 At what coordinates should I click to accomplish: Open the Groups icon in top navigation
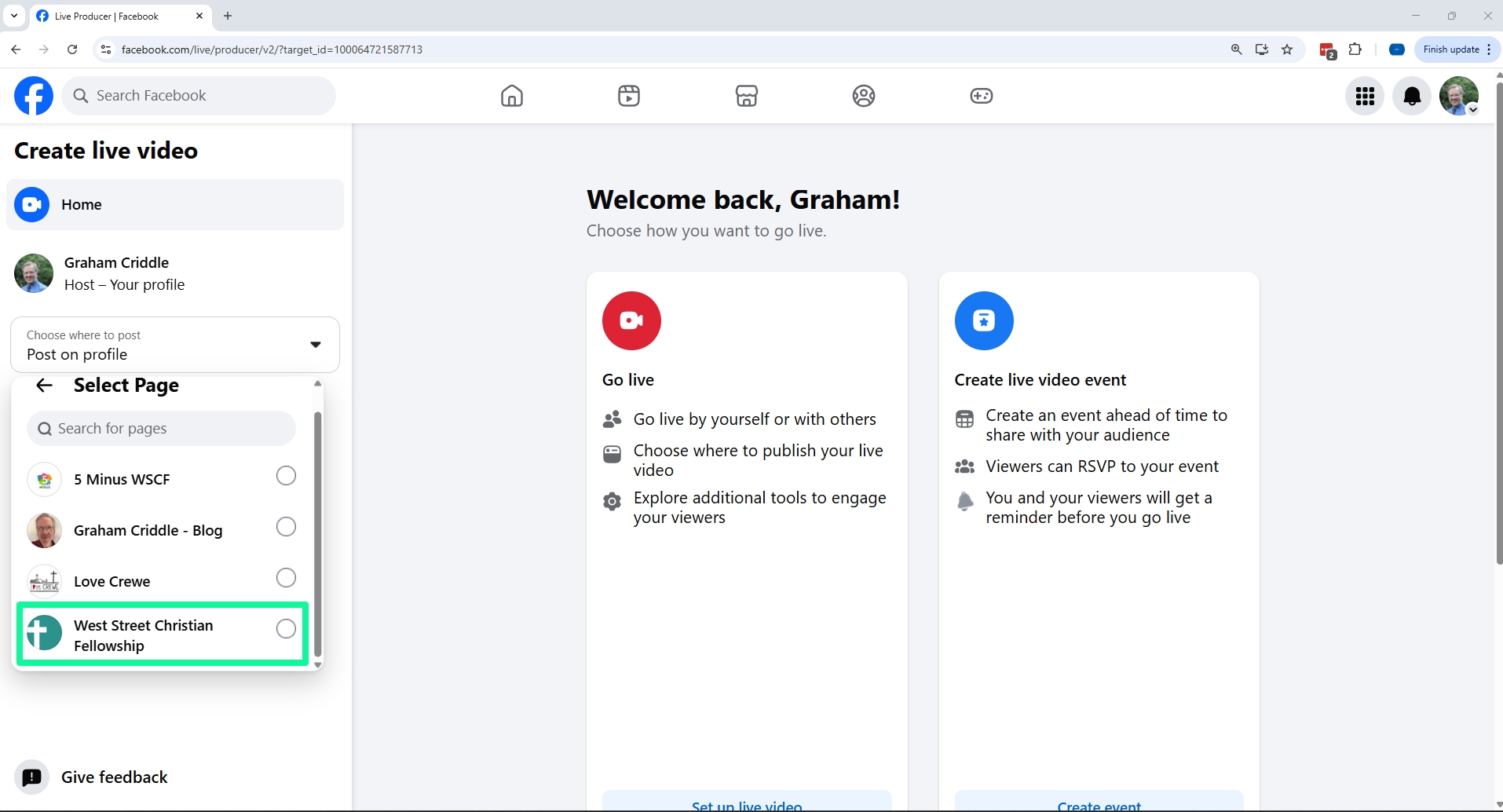(864, 96)
